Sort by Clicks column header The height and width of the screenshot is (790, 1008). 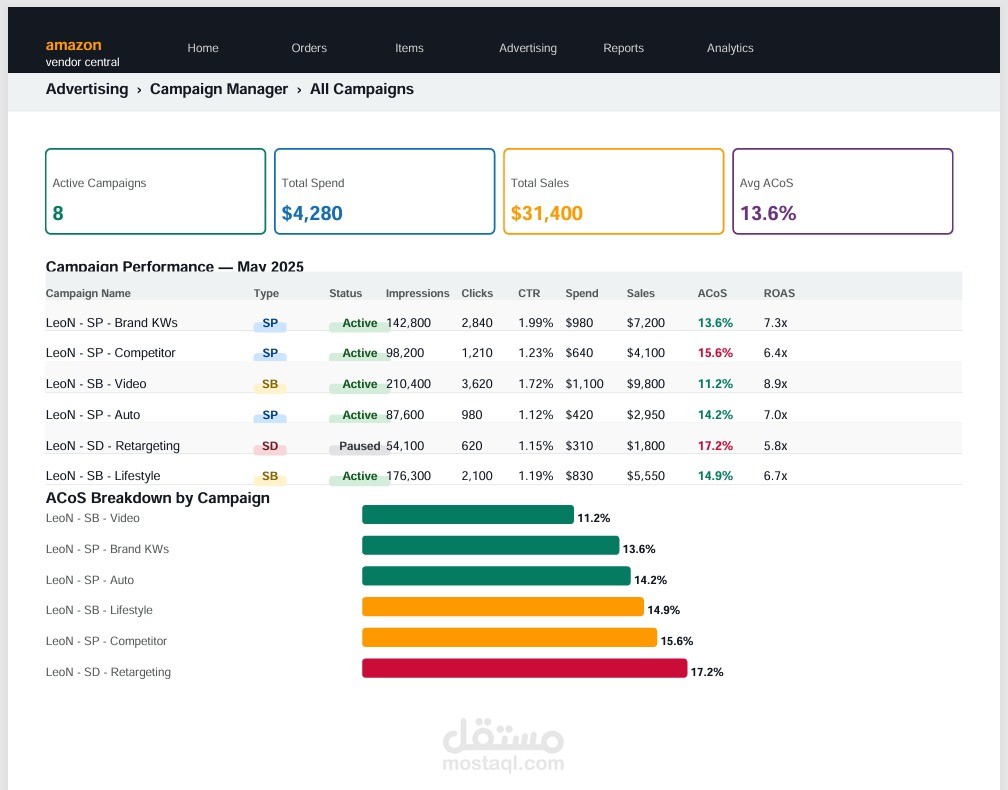pos(477,293)
